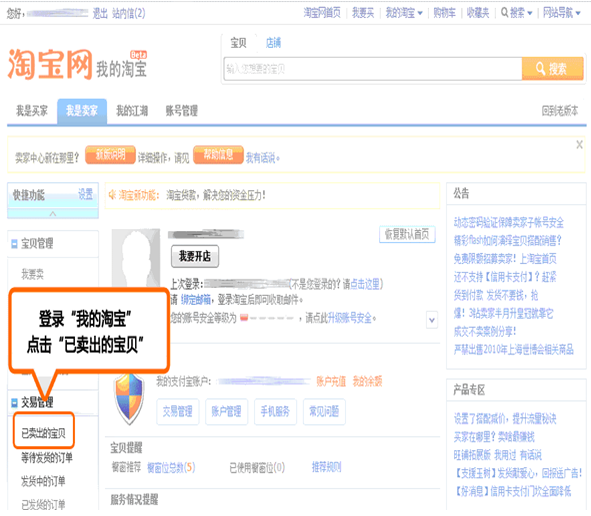The image size is (591, 516).
Task: Click 我的余额 link
Action: [367, 382]
